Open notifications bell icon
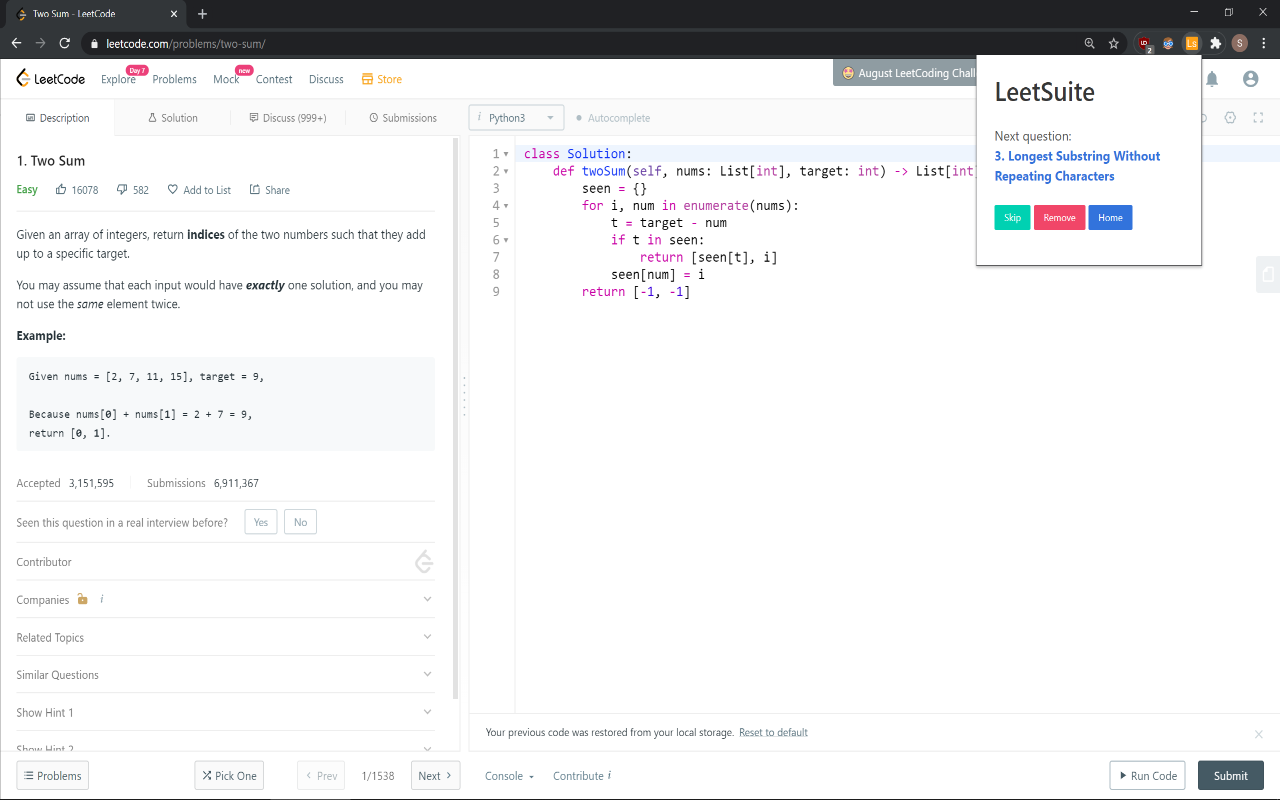 pyautogui.click(x=1212, y=79)
